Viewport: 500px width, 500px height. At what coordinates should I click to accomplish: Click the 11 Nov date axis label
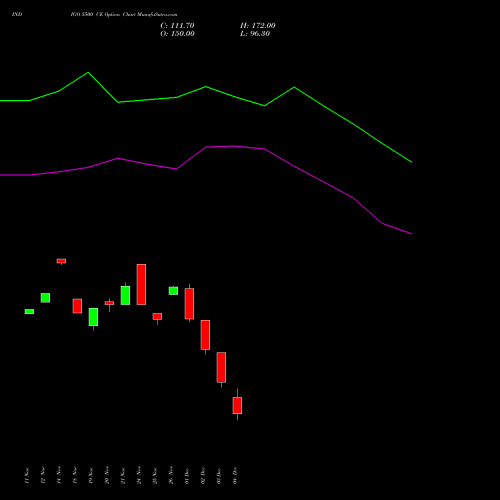(x=27, y=475)
